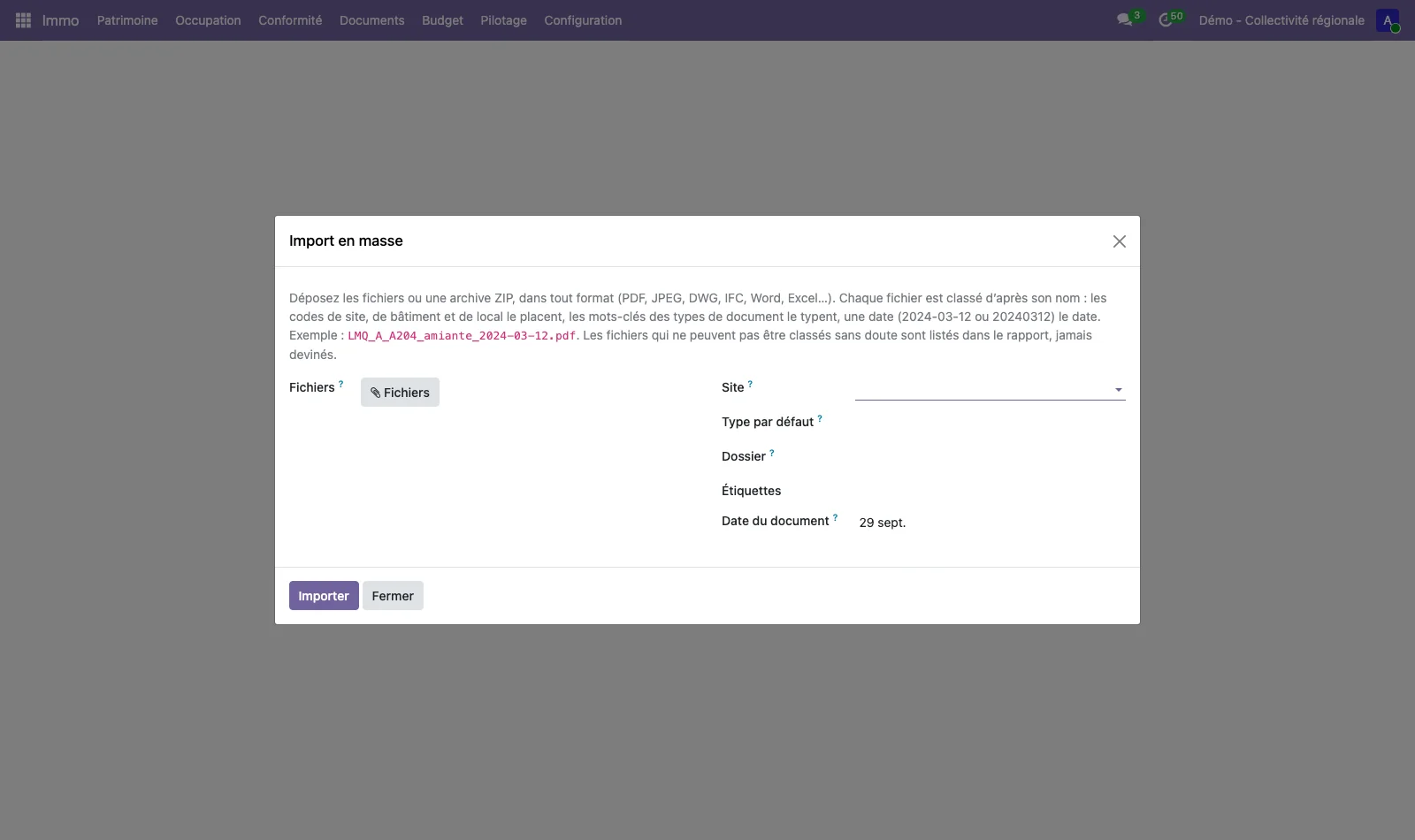Screen dimensions: 1415x840
Task: Show help tooltip next to Site label
Action: coord(750,384)
